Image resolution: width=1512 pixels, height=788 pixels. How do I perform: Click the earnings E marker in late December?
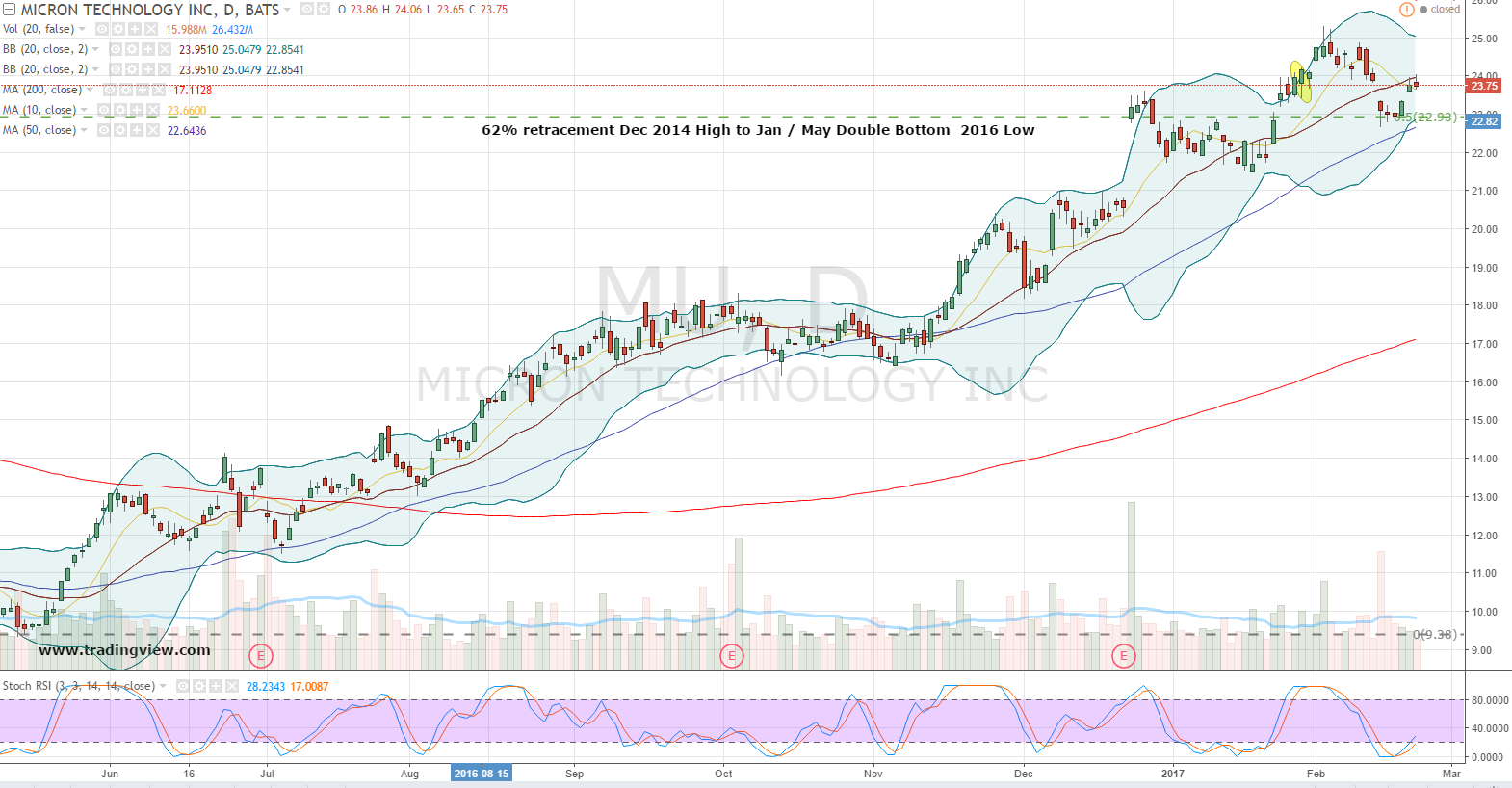(x=1123, y=657)
